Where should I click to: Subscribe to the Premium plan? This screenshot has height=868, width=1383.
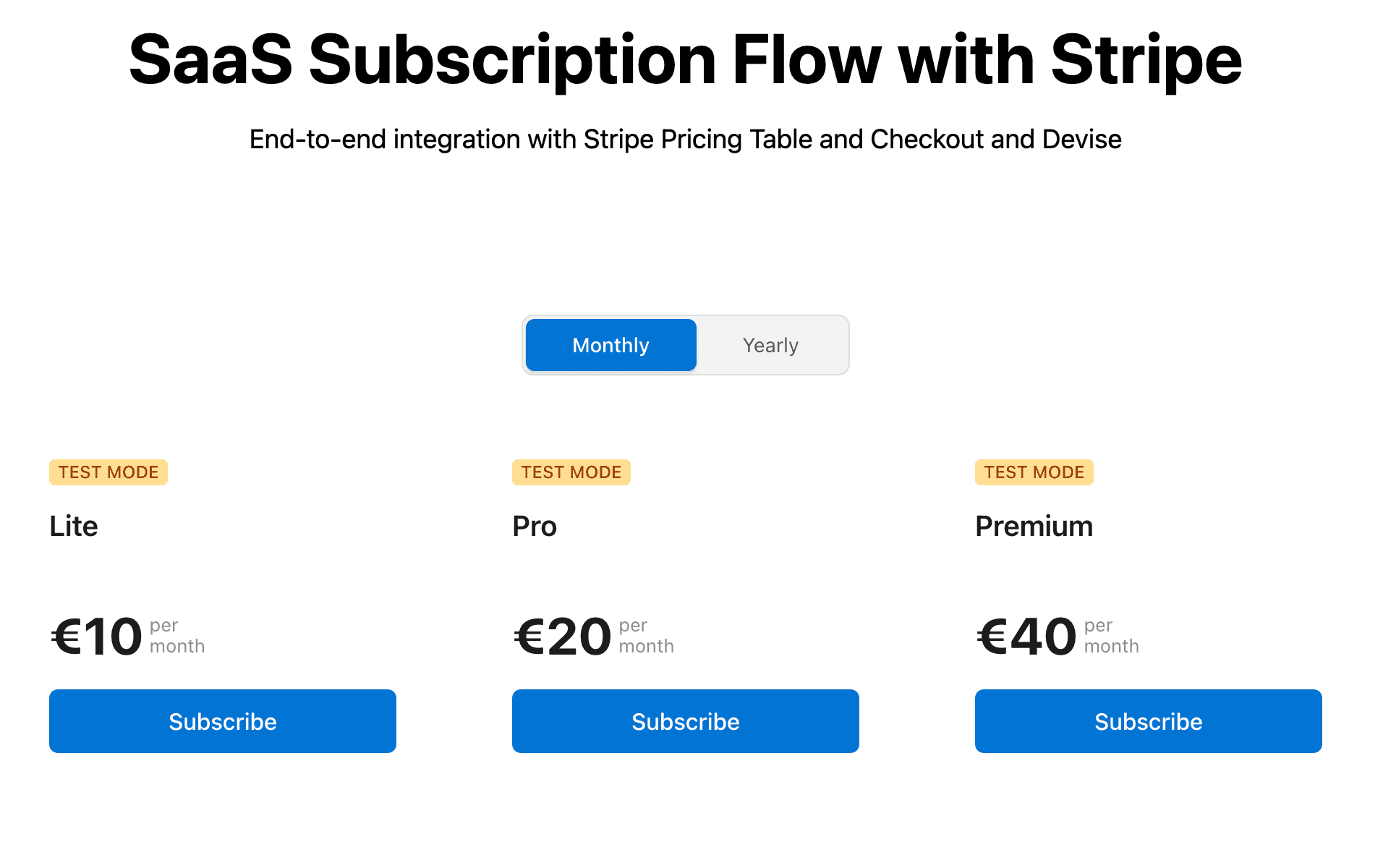click(x=1149, y=721)
